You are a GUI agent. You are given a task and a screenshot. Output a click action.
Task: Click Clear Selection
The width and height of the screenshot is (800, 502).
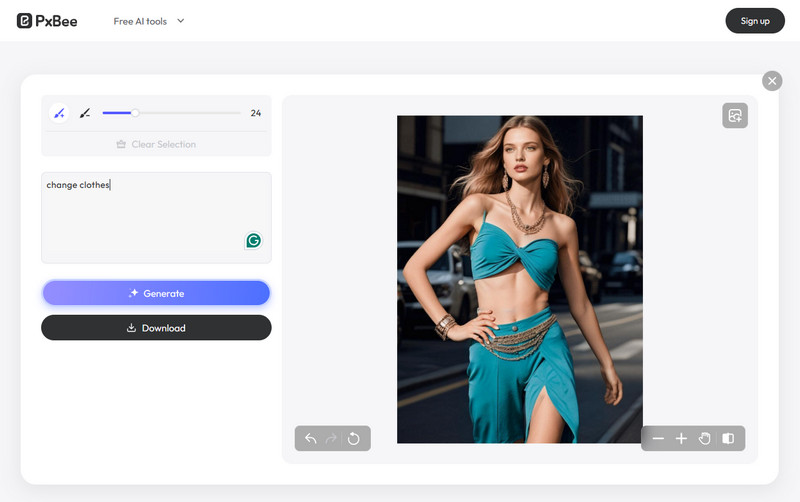156,144
